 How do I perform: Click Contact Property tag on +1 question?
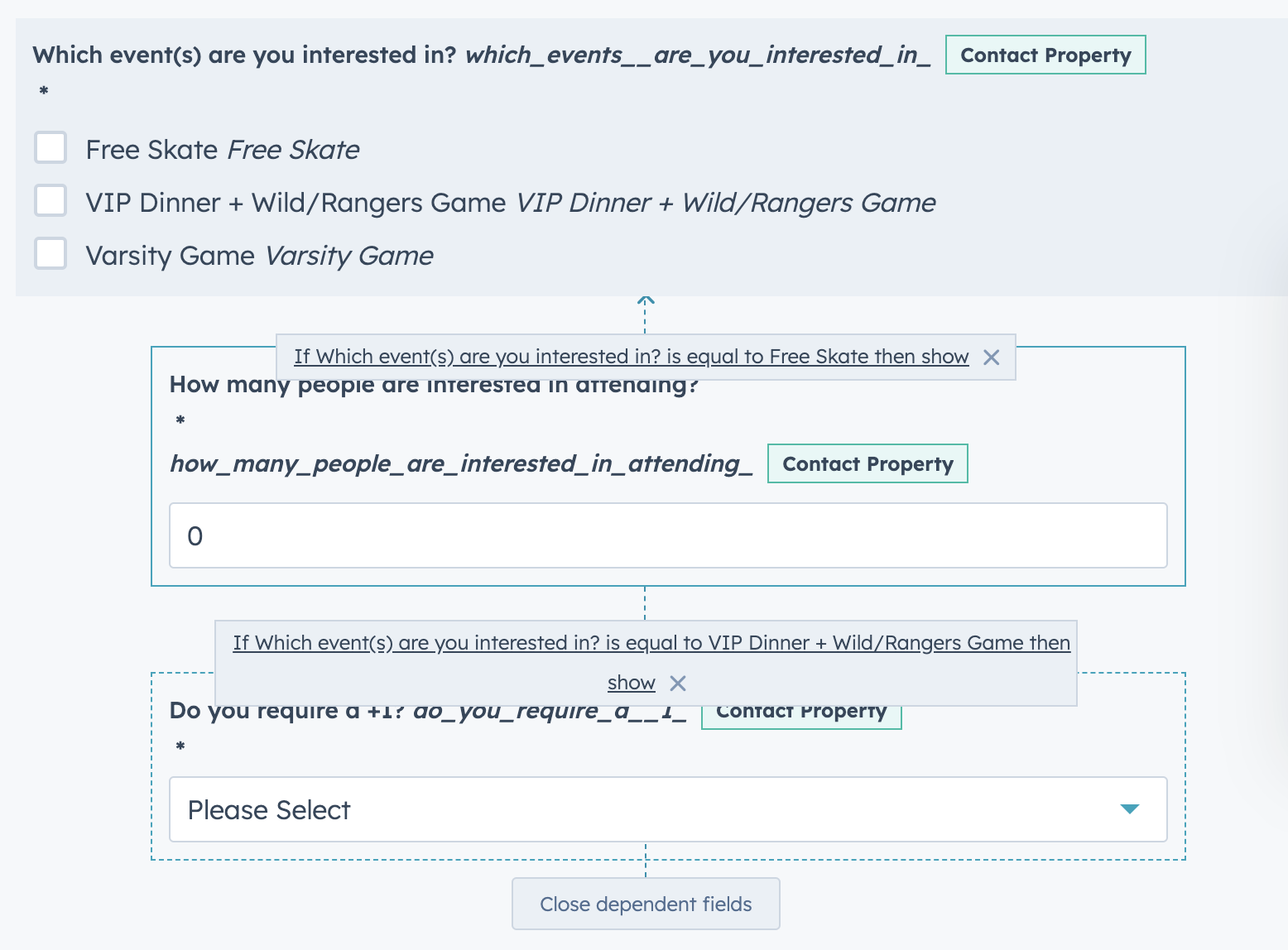point(800,710)
